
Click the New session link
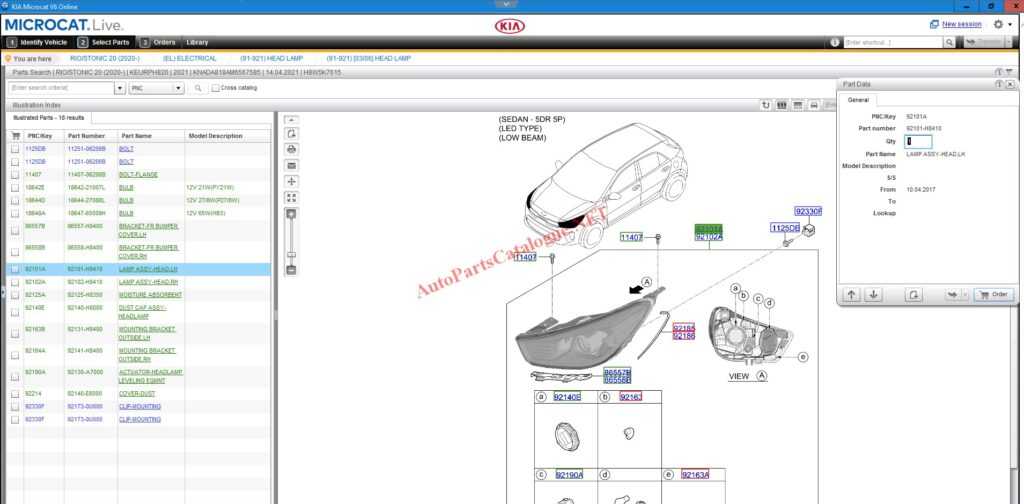click(961, 24)
